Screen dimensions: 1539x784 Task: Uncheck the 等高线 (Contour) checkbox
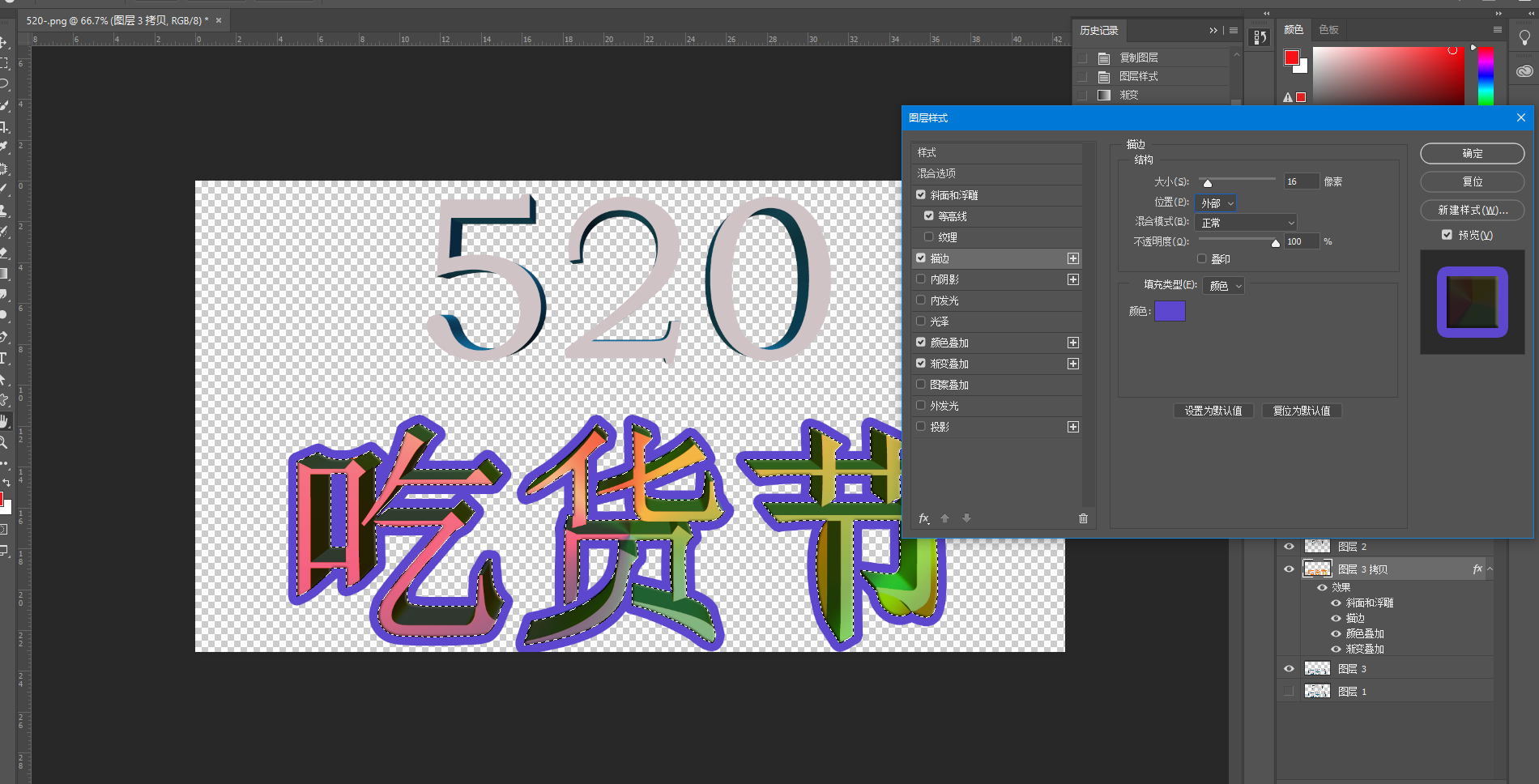[x=928, y=216]
